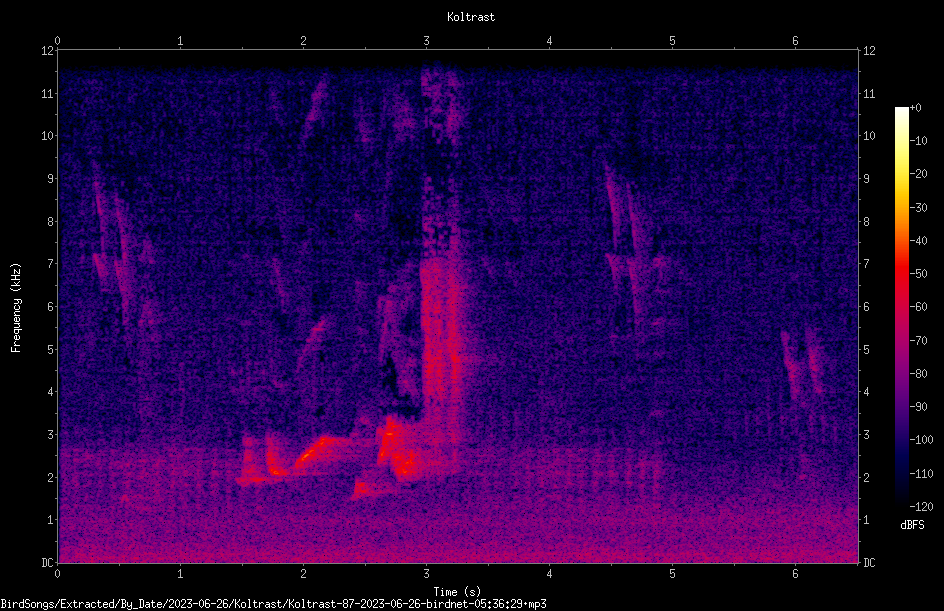Click the '12' label on left frequency axis
Image resolution: width=944 pixels, height=611 pixels.
47,51
